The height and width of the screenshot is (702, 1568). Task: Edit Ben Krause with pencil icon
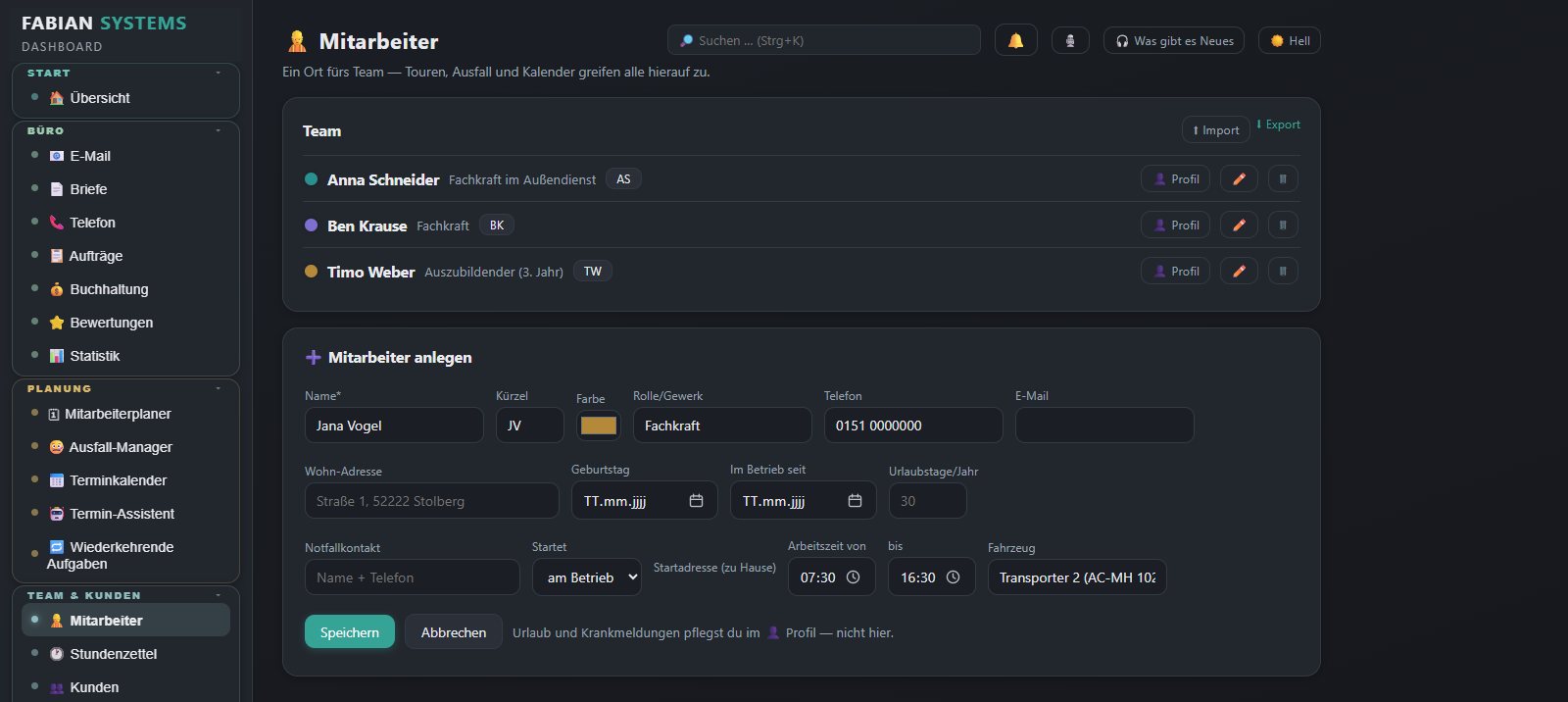coord(1239,226)
